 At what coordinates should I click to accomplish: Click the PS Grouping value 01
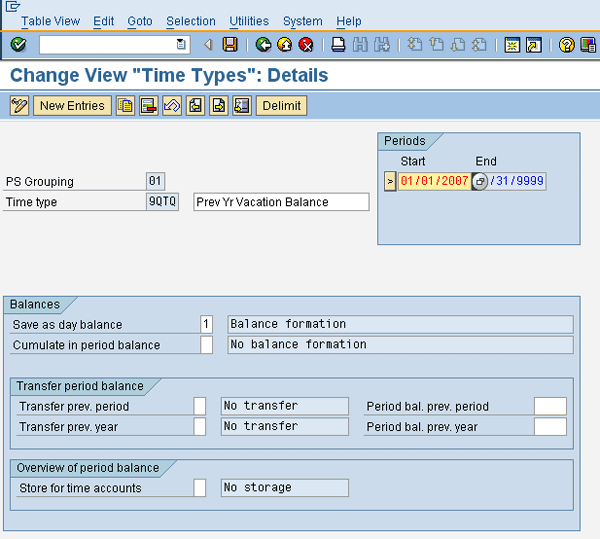point(155,181)
